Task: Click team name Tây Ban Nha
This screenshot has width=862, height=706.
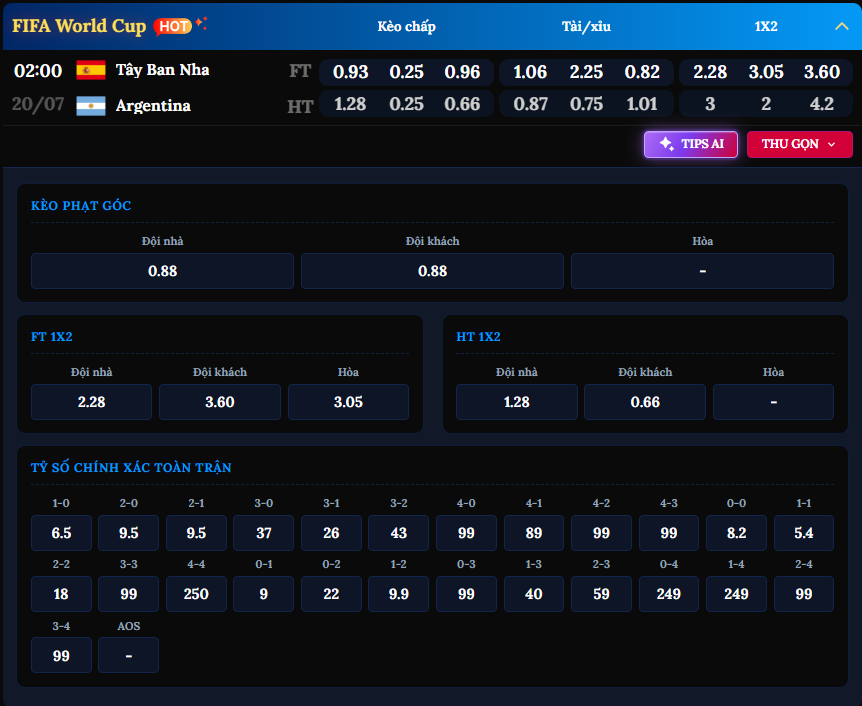Action: point(162,70)
